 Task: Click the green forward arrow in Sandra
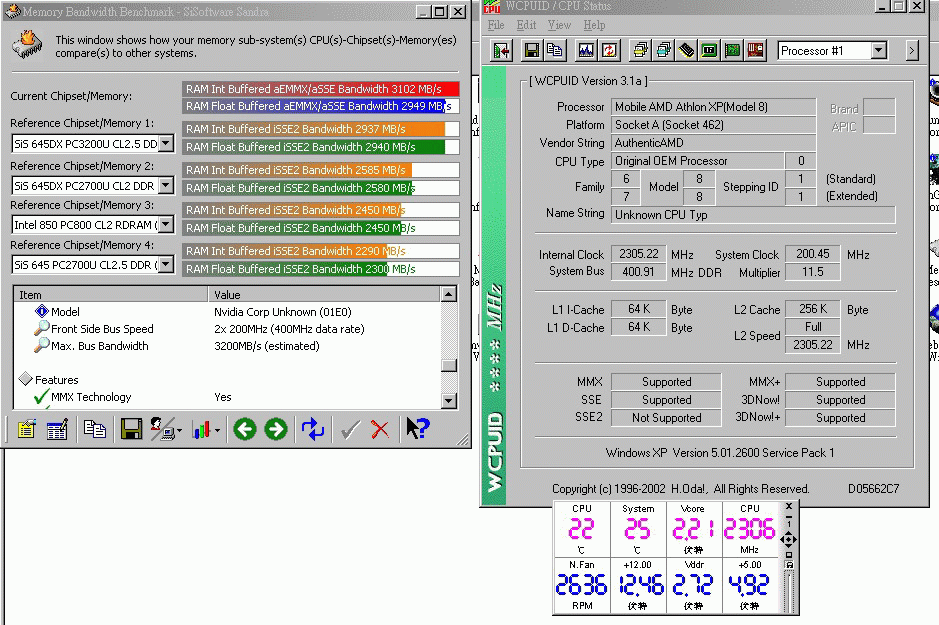276,429
